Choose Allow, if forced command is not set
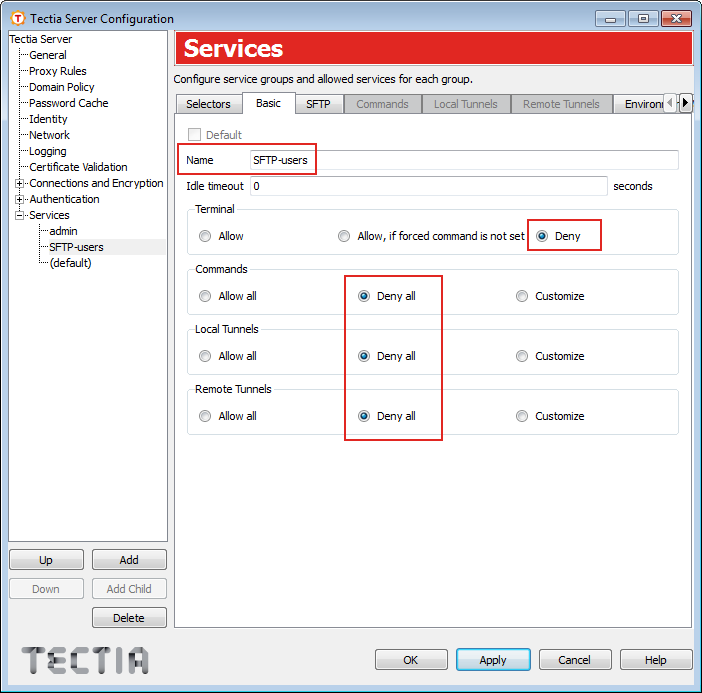The image size is (702, 693). 344,236
